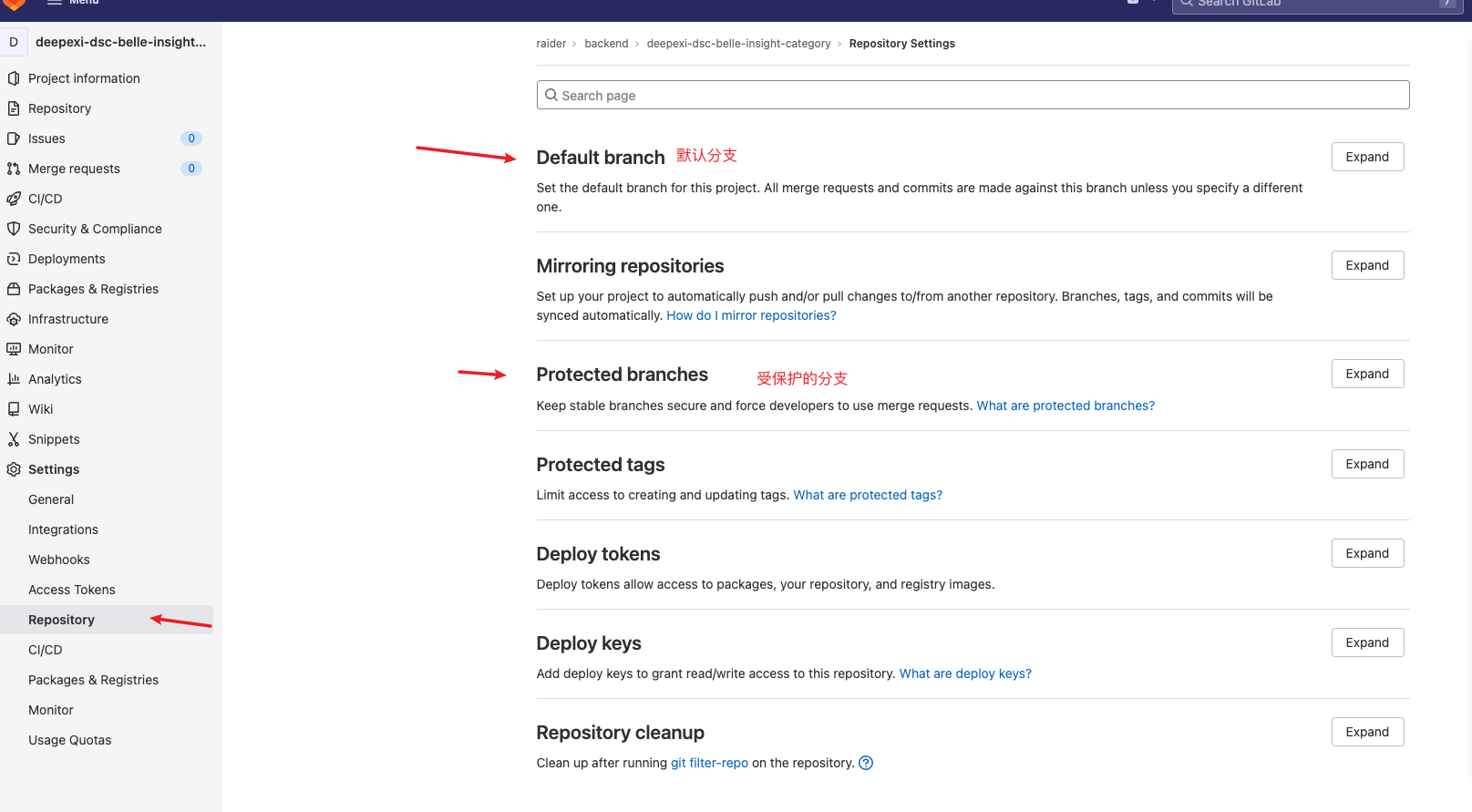Open Access Tokens under Settings
The image size is (1472, 812).
(71, 590)
